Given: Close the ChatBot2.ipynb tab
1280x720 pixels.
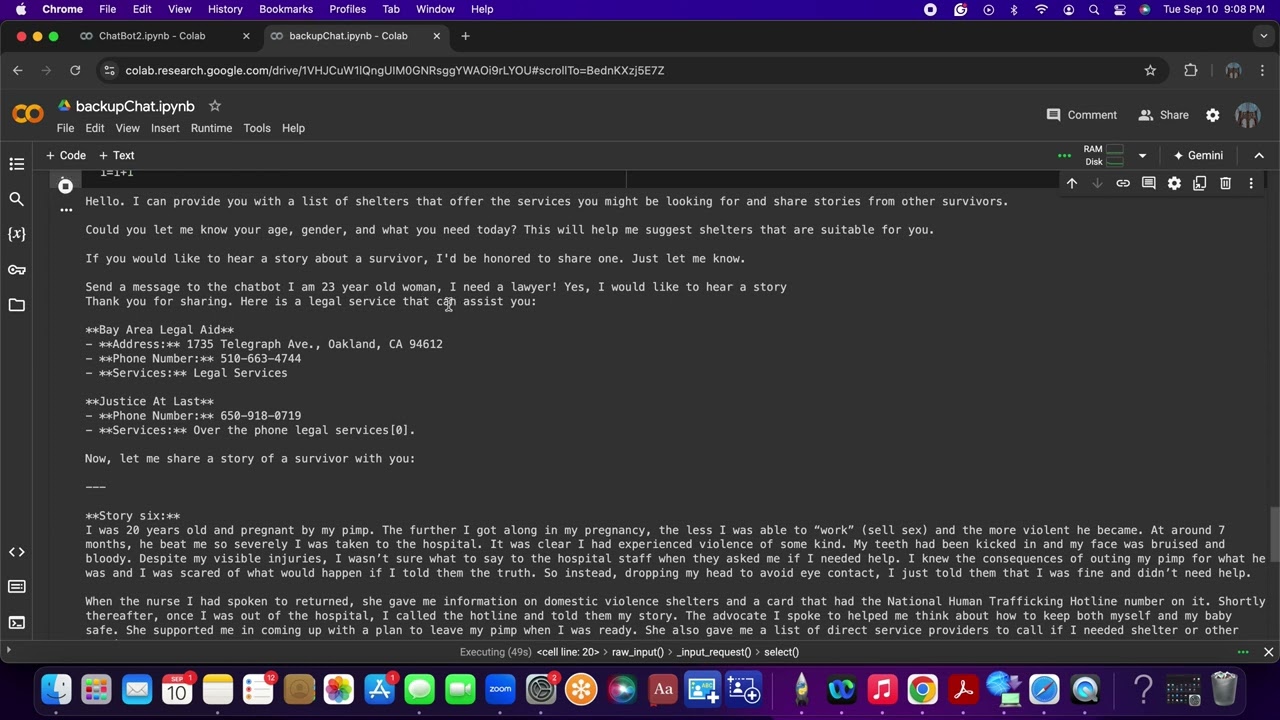Looking at the screenshot, I should (x=246, y=36).
